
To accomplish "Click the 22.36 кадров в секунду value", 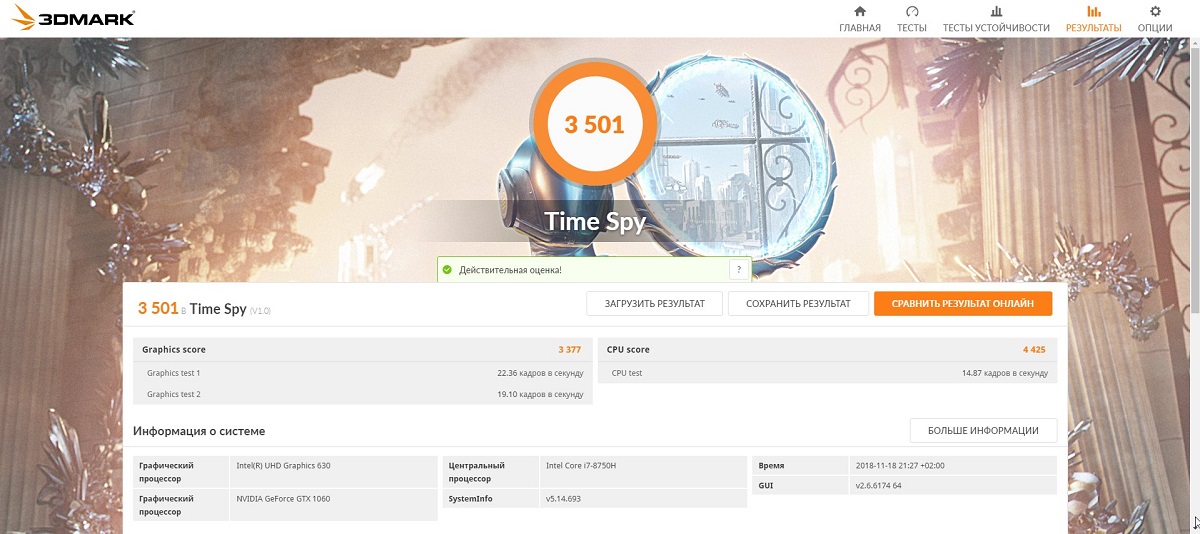I will point(540,373).
